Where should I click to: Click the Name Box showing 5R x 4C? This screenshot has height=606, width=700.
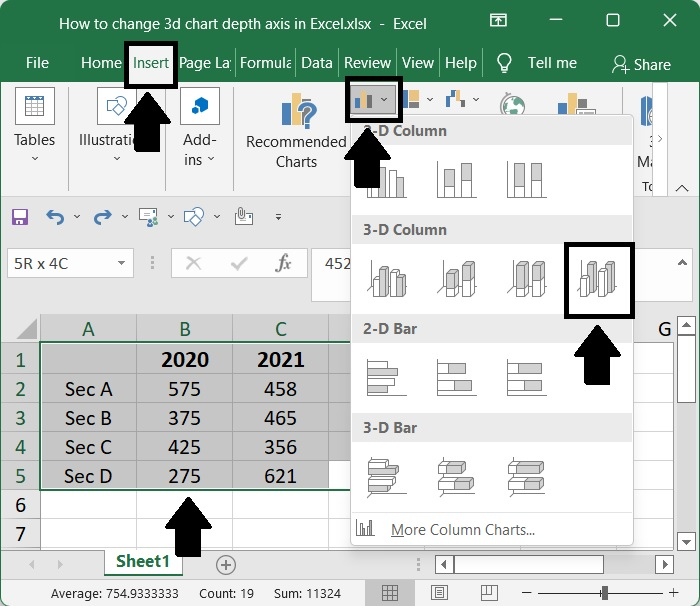pos(70,263)
